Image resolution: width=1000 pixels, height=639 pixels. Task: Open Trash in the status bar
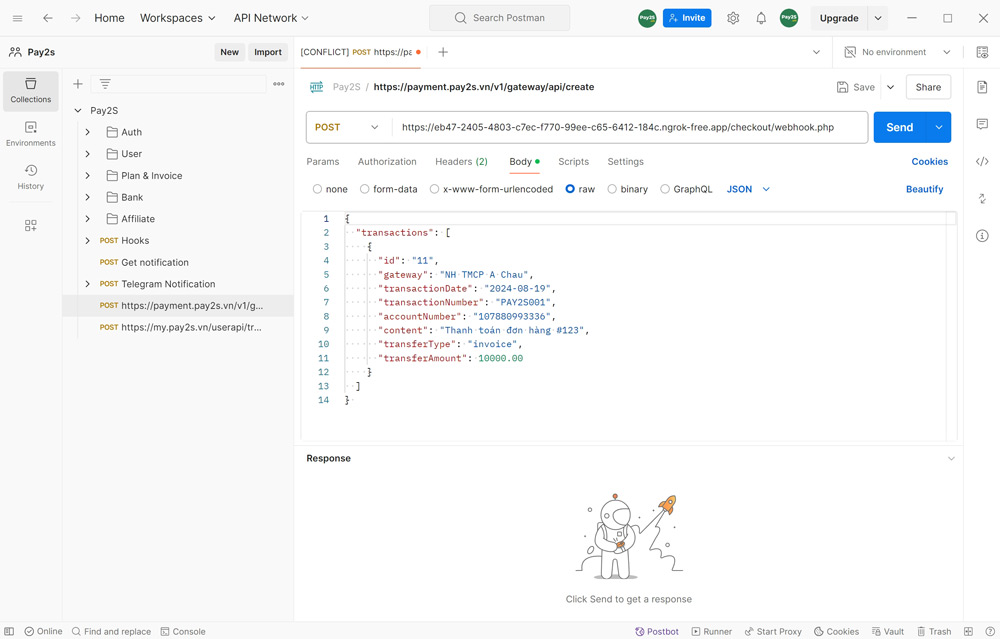tap(934, 631)
